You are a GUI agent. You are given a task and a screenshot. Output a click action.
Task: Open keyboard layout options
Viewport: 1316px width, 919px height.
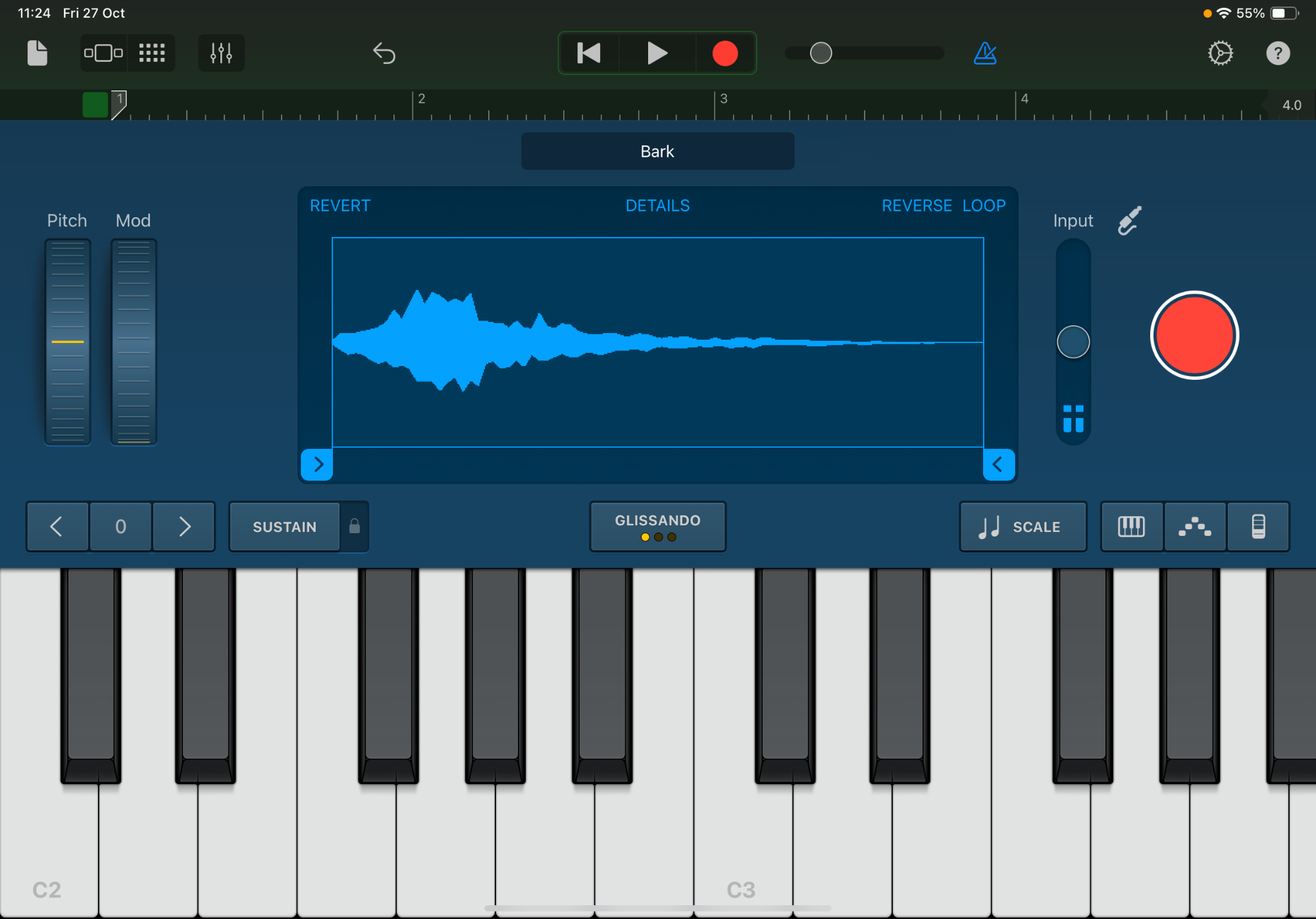1131,527
